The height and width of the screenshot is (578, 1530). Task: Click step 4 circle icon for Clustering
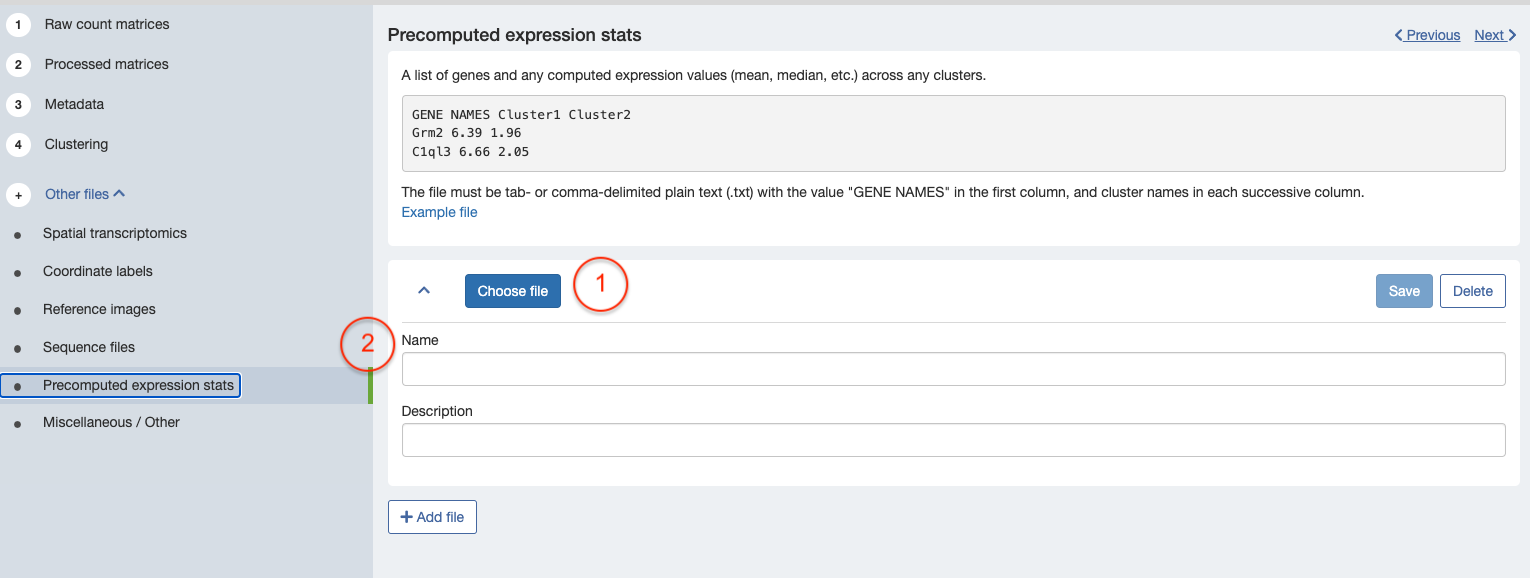click(18, 145)
